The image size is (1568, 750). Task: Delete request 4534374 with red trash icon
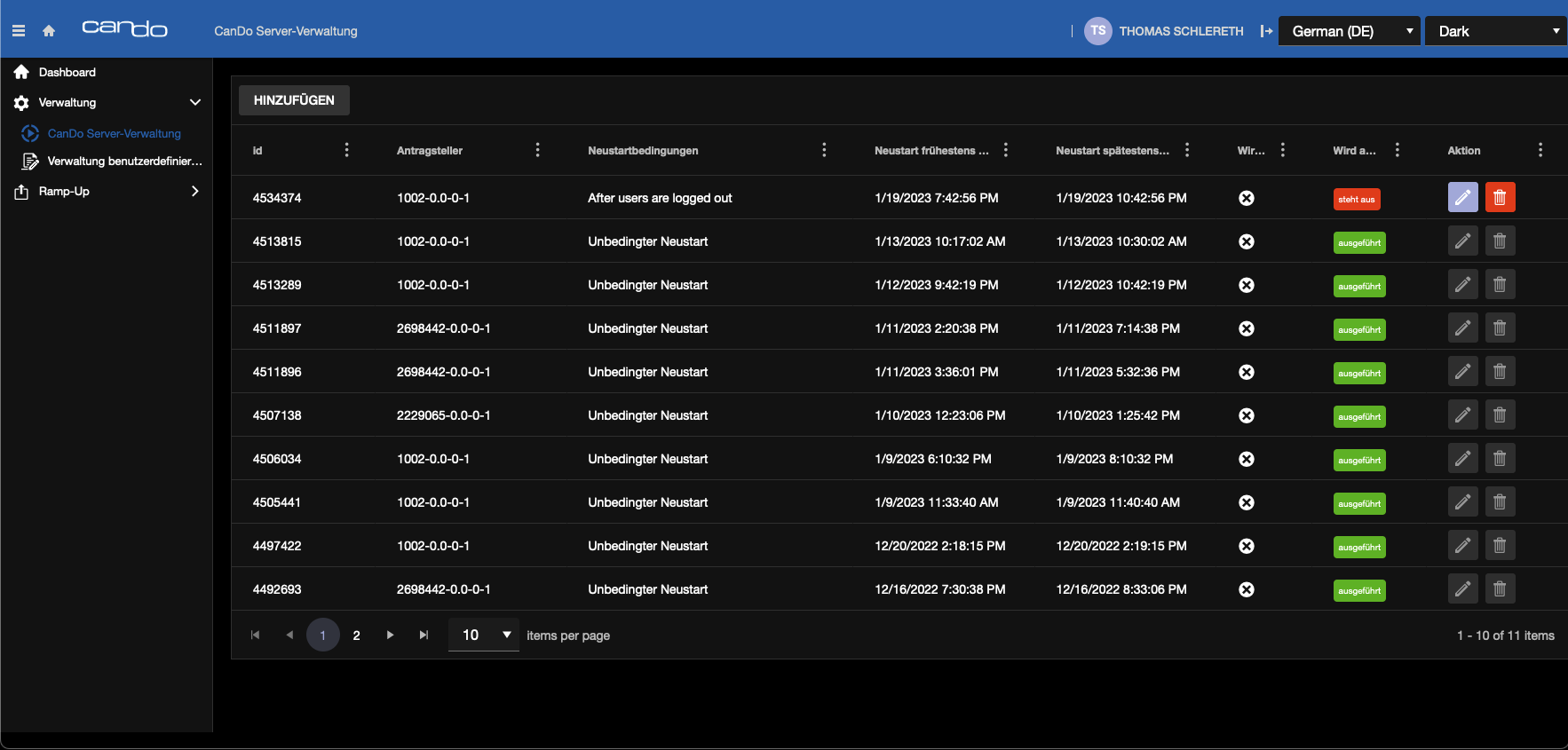coord(1500,197)
